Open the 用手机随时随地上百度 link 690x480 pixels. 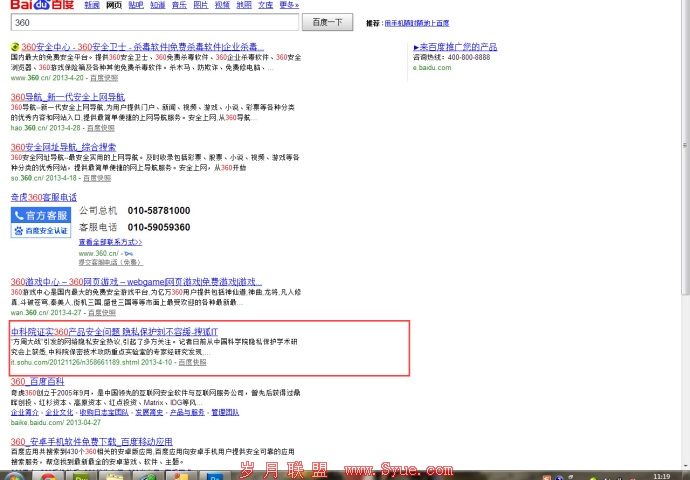(x=417, y=23)
